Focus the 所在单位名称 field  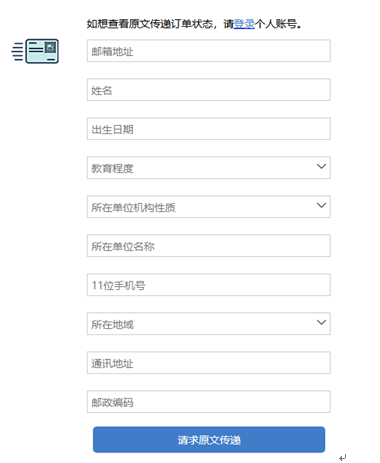coord(209,246)
